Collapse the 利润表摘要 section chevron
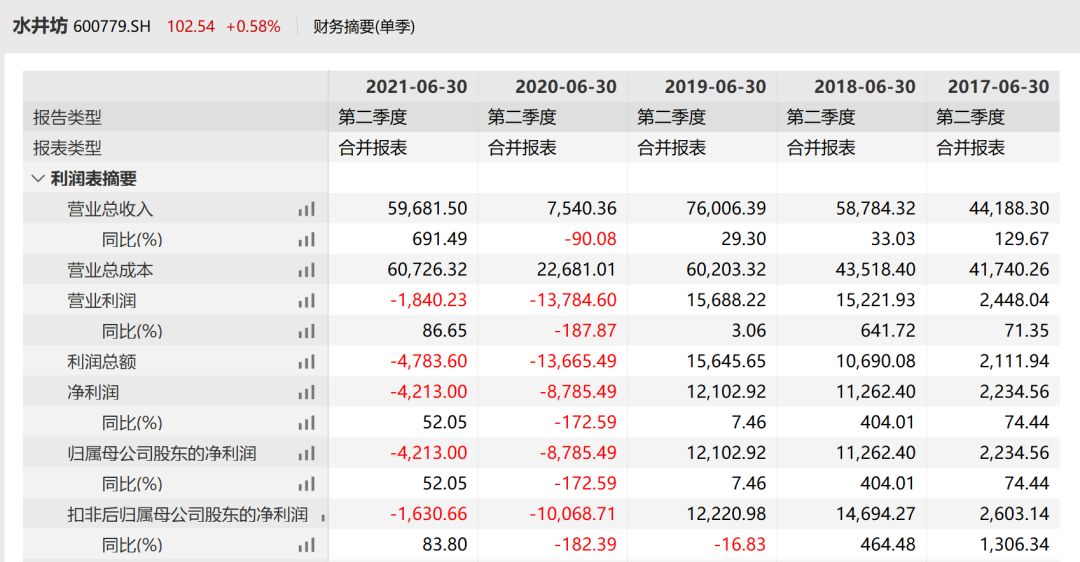Image resolution: width=1080 pixels, height=562 pixels. pos(38,179)
